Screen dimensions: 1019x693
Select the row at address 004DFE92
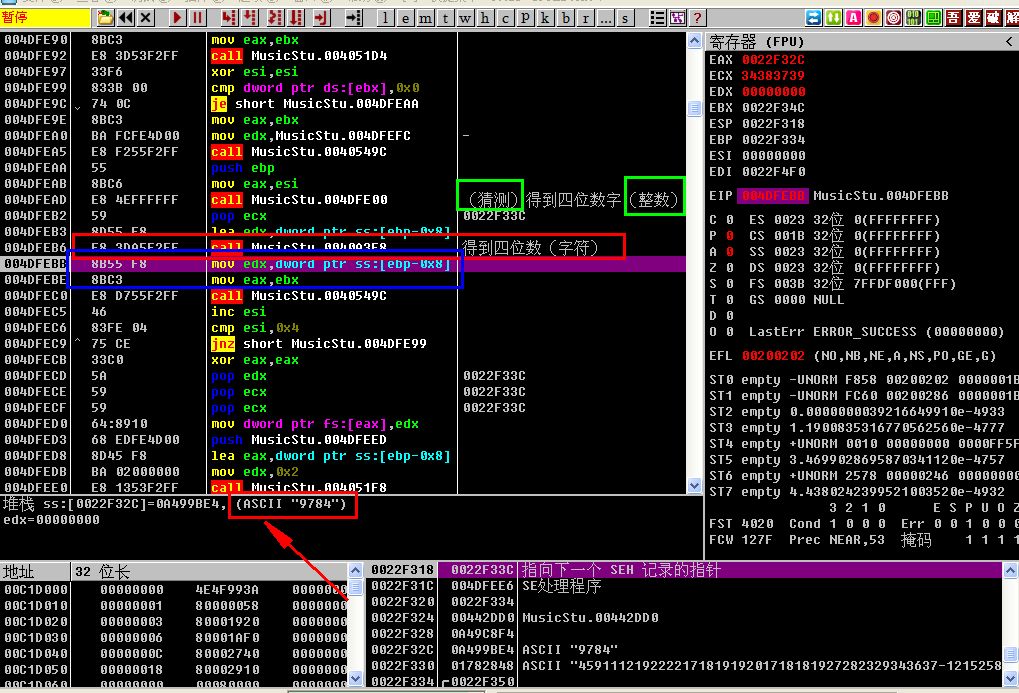coord(343,56)
